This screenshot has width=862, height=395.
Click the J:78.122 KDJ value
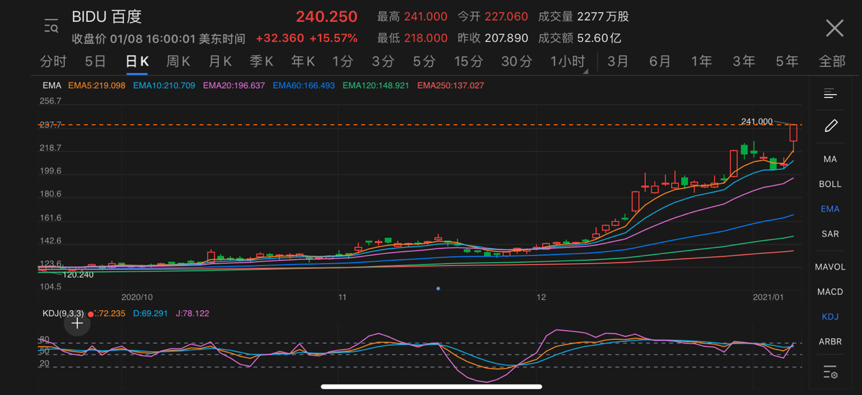[x=192, y=313]
